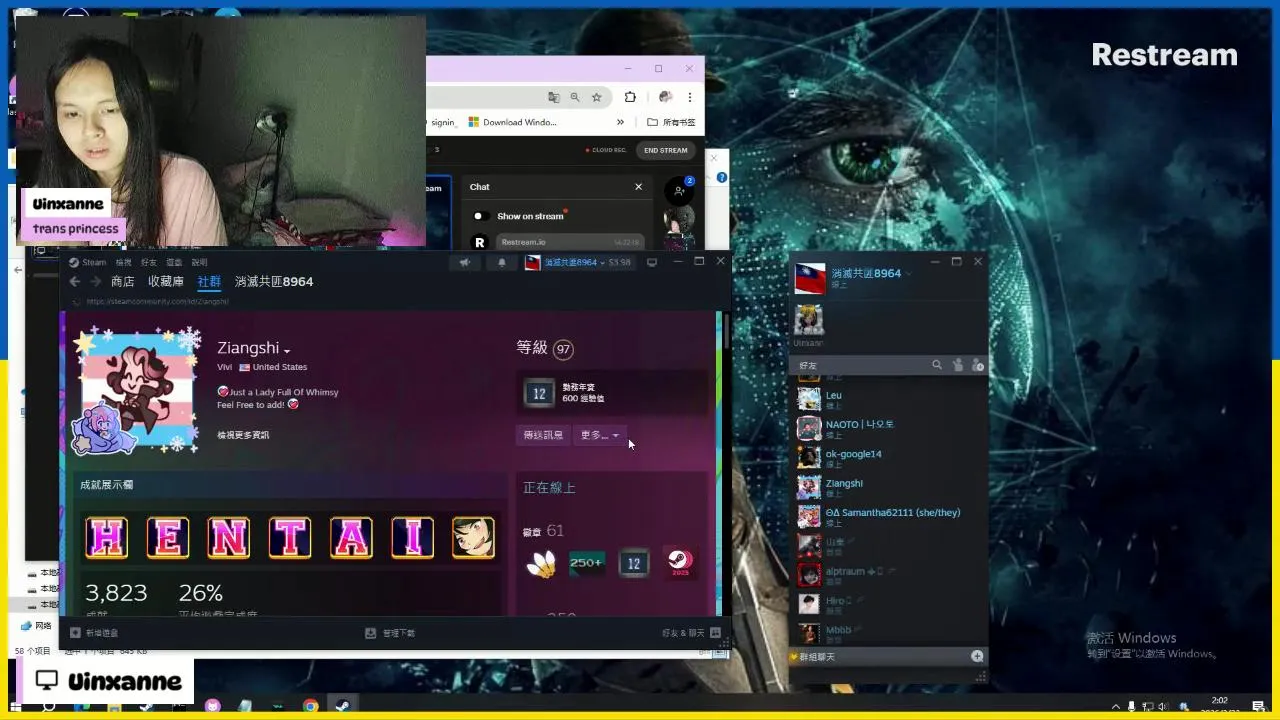Open the Download Windows bookmark
The height and width of the screenshot is (720, 1280).
click(x=512, y=122)
